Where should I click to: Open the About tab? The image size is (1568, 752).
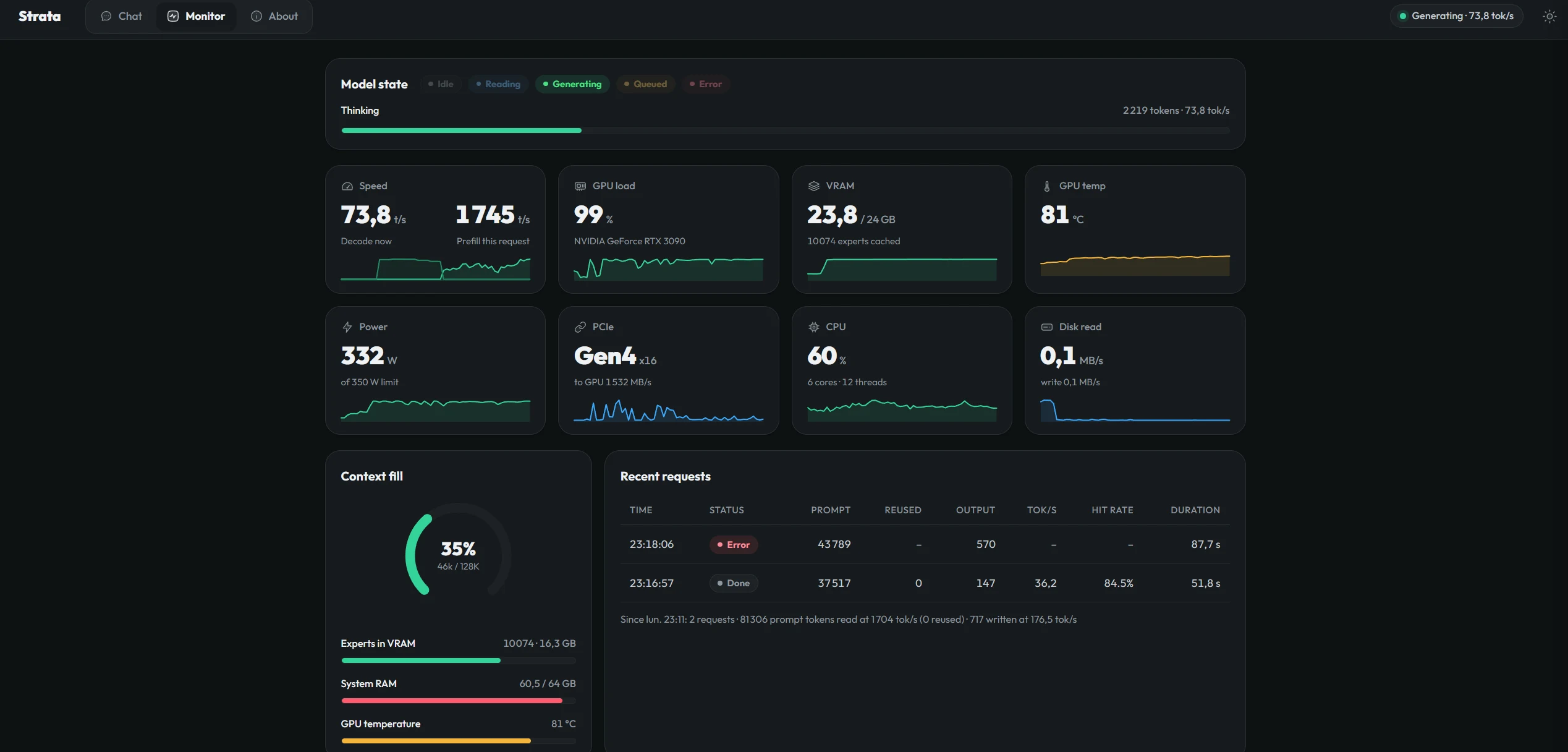(x=274, y=17)
